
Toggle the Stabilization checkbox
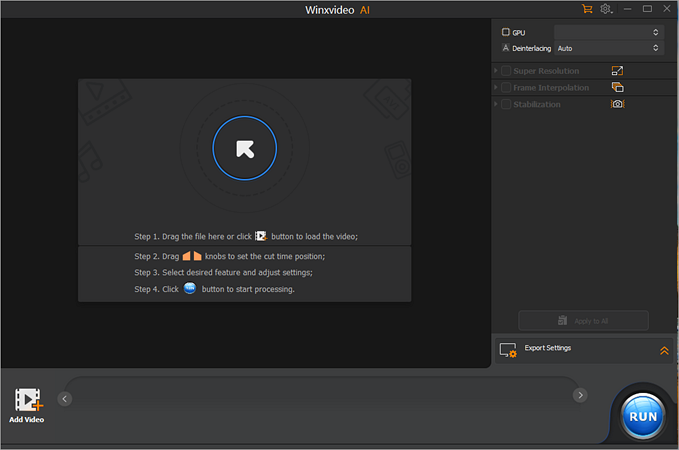point(506,104)
